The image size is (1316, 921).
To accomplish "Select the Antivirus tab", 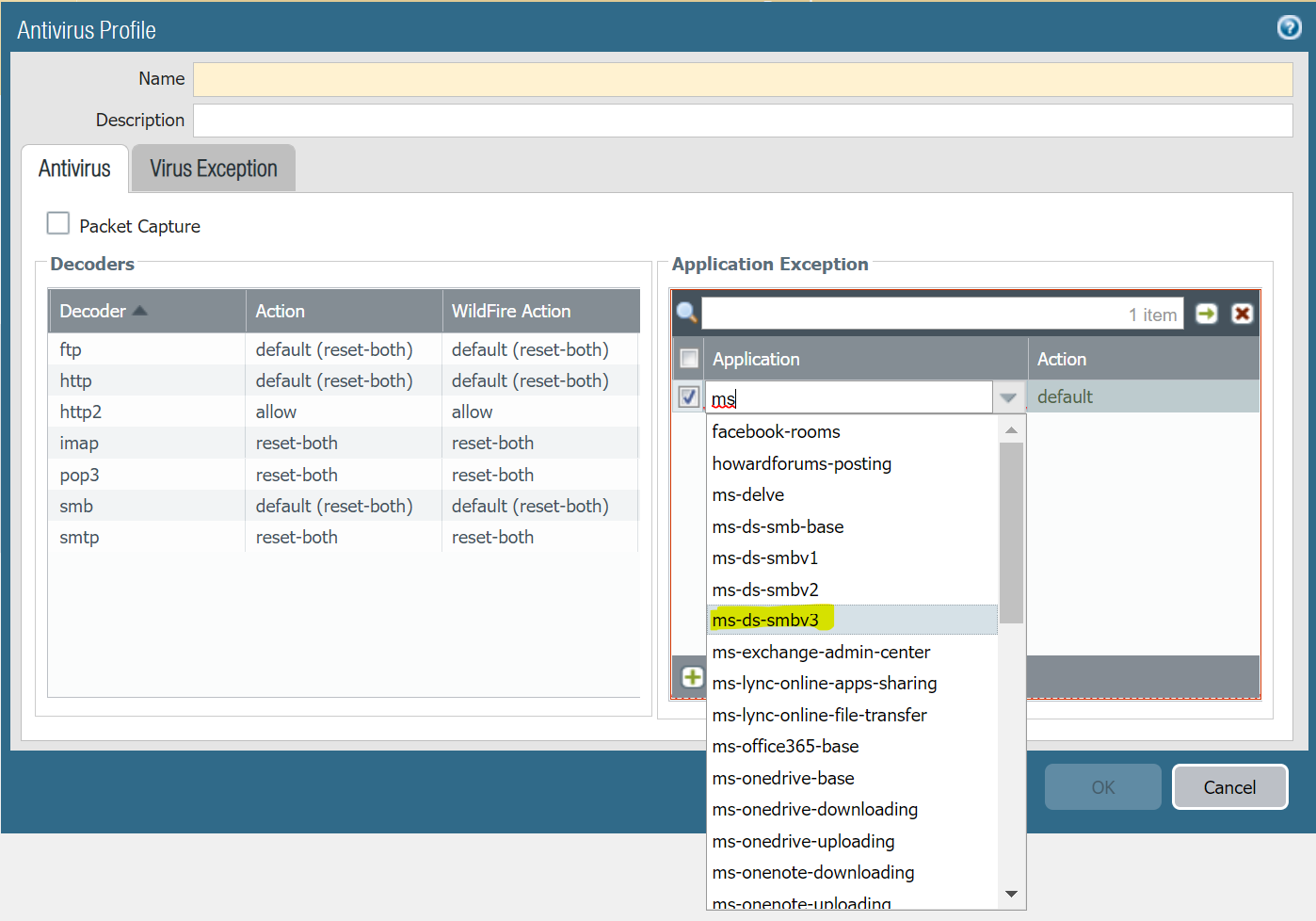I will (x=74, y=169).
